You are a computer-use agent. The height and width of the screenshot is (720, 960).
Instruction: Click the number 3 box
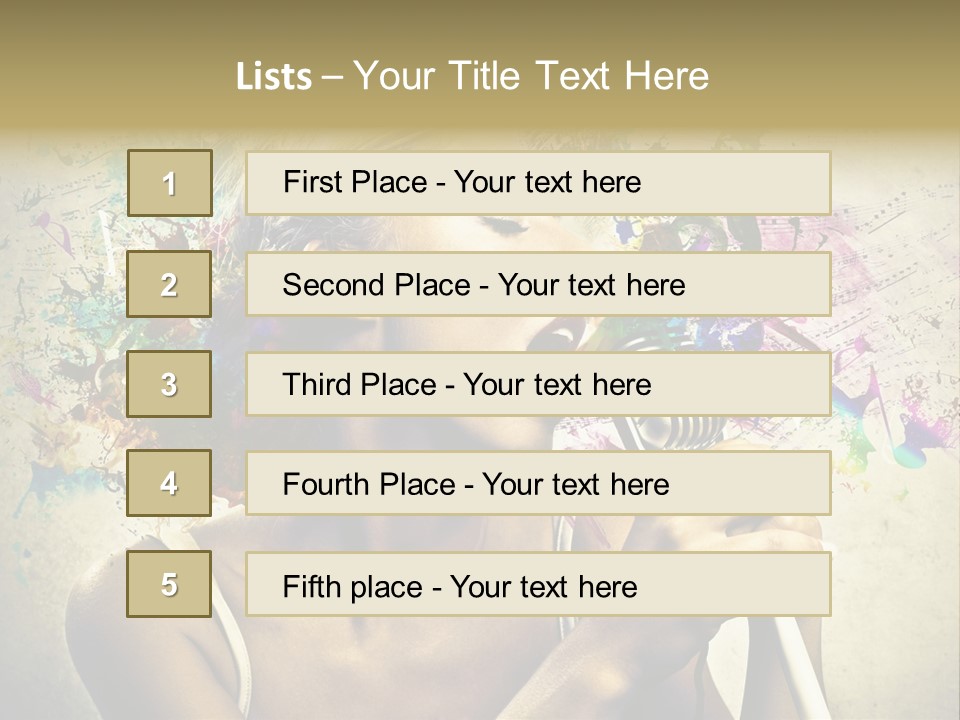[x=169, y=384]
